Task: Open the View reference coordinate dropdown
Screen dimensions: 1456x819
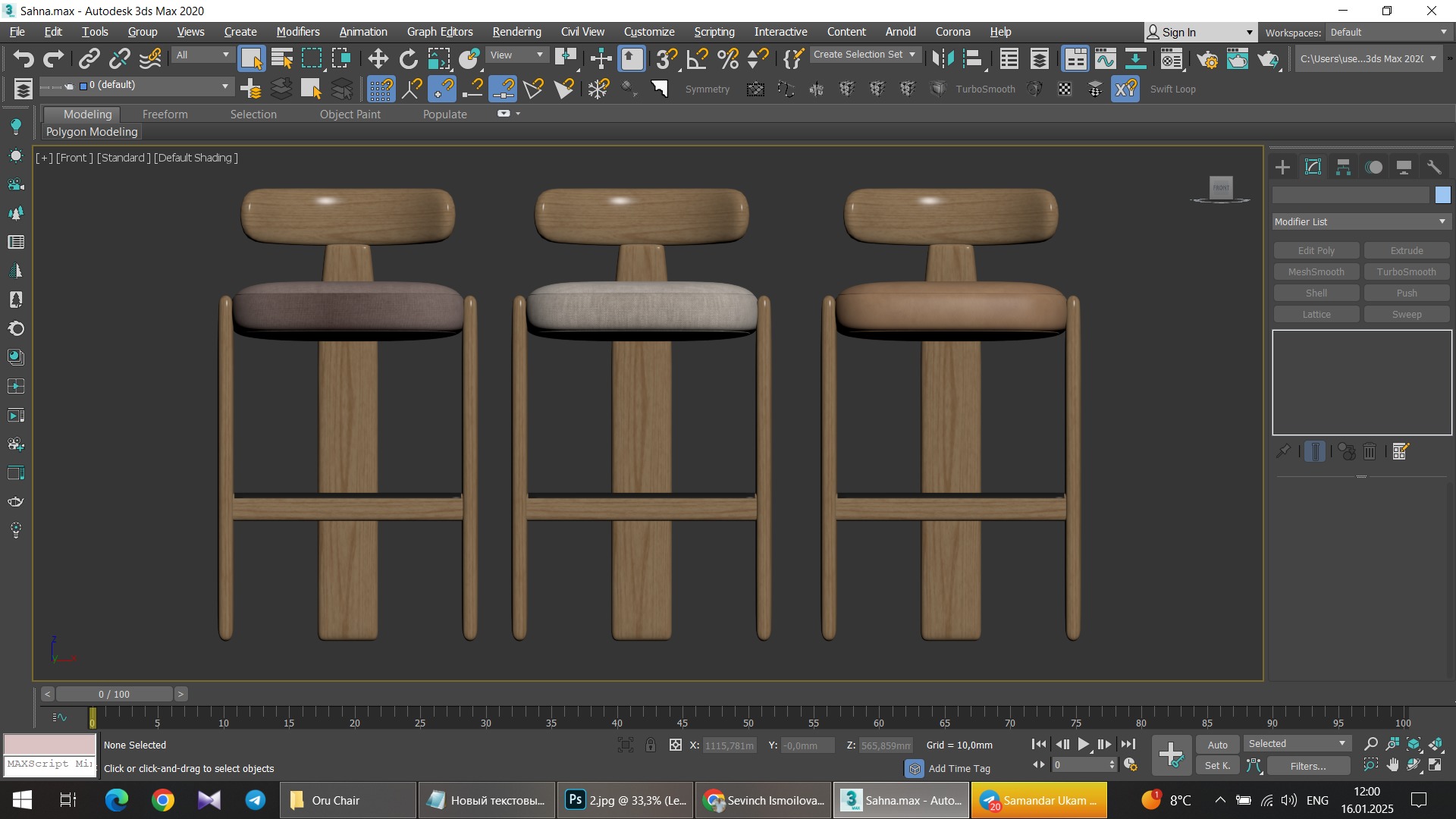Action: [x=516, y=55]
